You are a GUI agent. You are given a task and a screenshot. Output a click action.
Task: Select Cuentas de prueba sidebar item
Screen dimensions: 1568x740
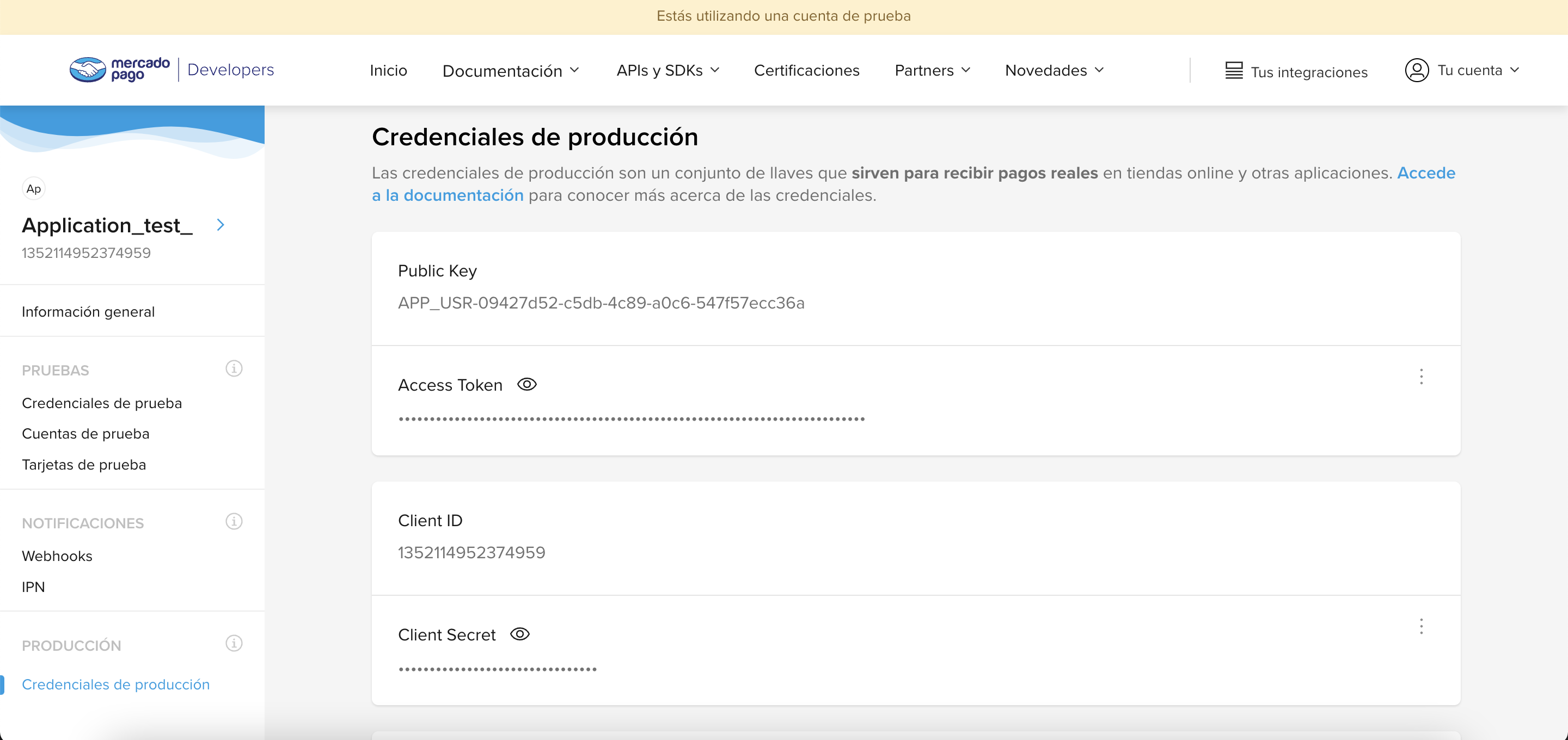(x=86, y=433)
